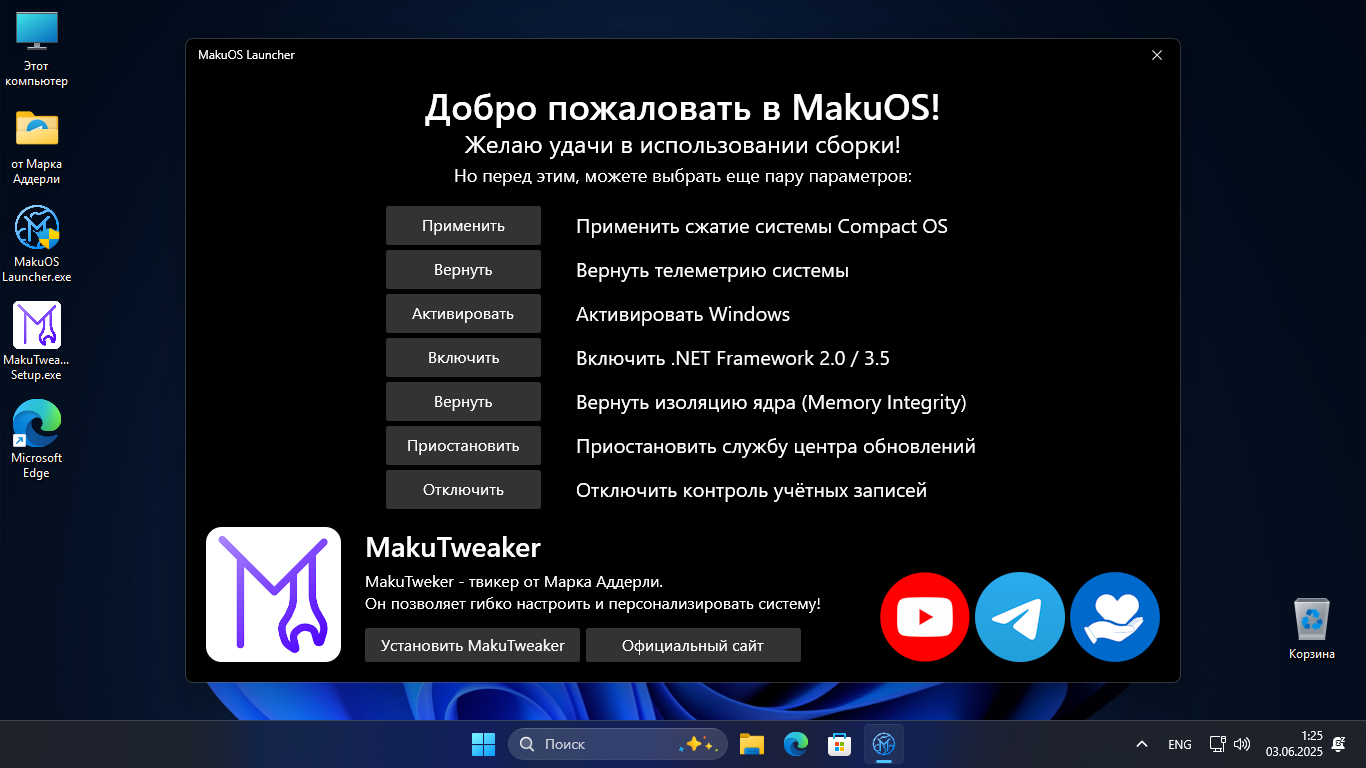Click the large MakuTweaker wrench logo
The height and width of the screenshot is (768, 1366).
click(273, 594)
